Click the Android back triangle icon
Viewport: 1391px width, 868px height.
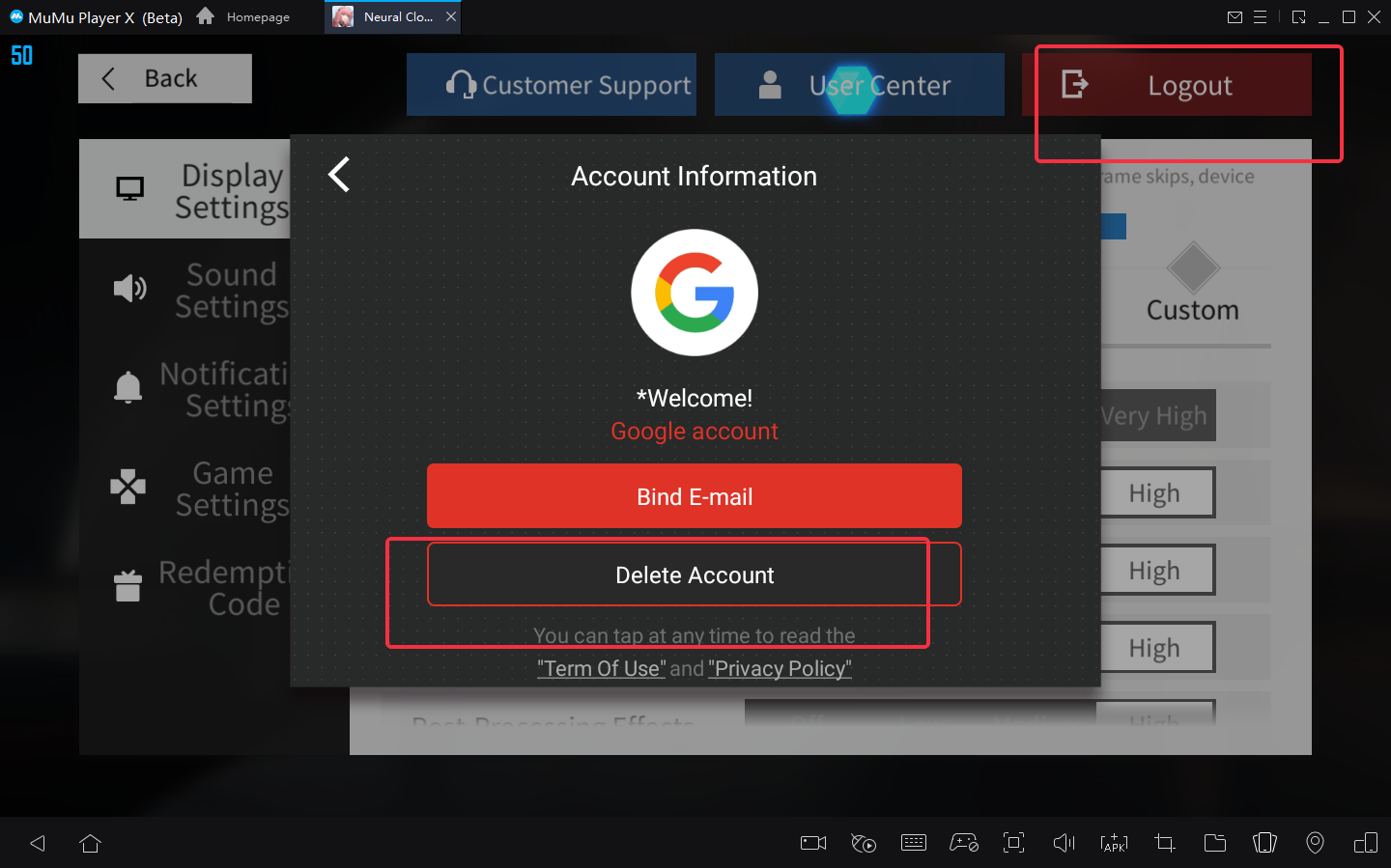coord(38,843)
